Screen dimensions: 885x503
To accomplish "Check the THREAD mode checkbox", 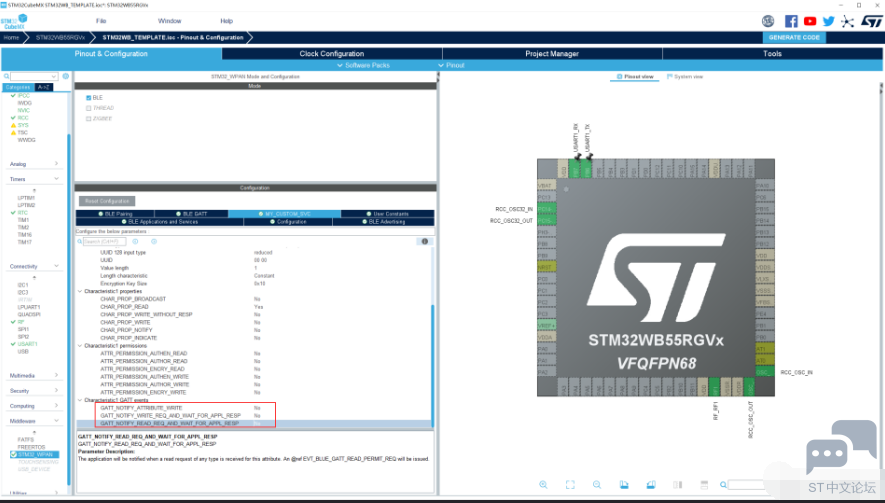I will 89,108.
